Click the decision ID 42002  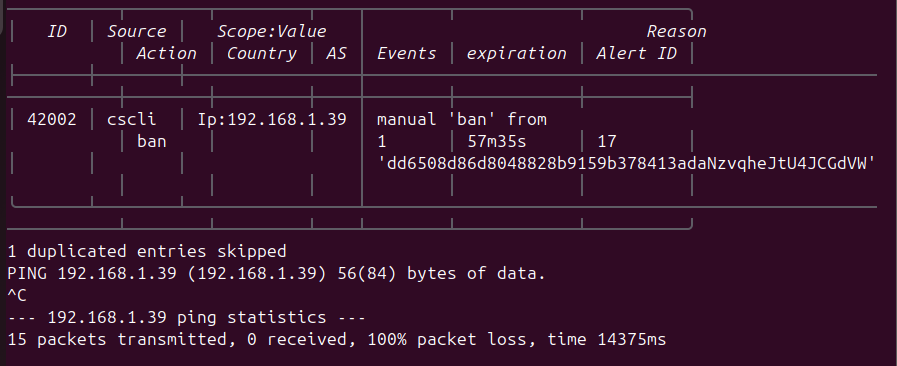point(51,120)
